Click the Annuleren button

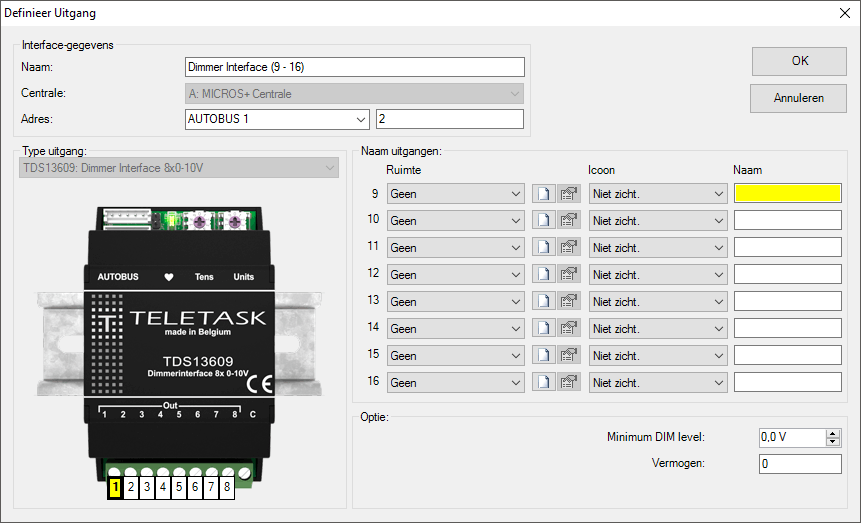(x=799, y=98)
